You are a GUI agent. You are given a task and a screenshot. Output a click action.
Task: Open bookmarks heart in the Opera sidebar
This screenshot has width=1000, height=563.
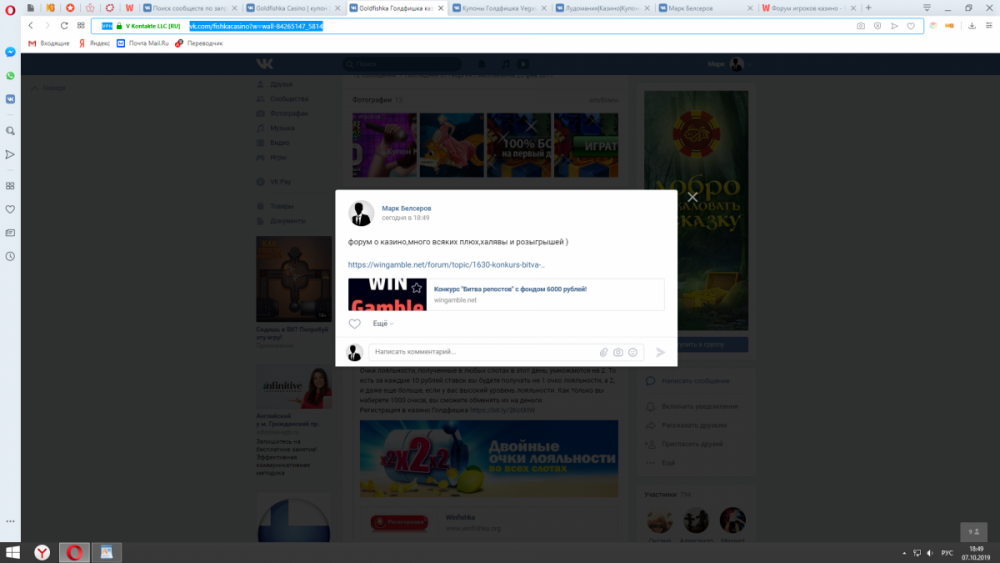[10, 209]
